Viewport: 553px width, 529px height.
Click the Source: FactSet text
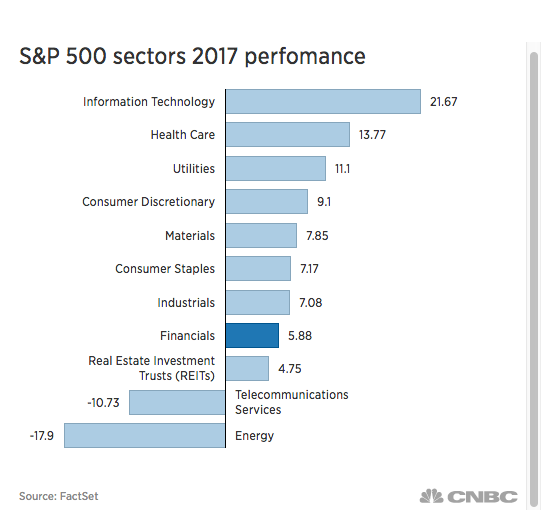click(59, 496)
